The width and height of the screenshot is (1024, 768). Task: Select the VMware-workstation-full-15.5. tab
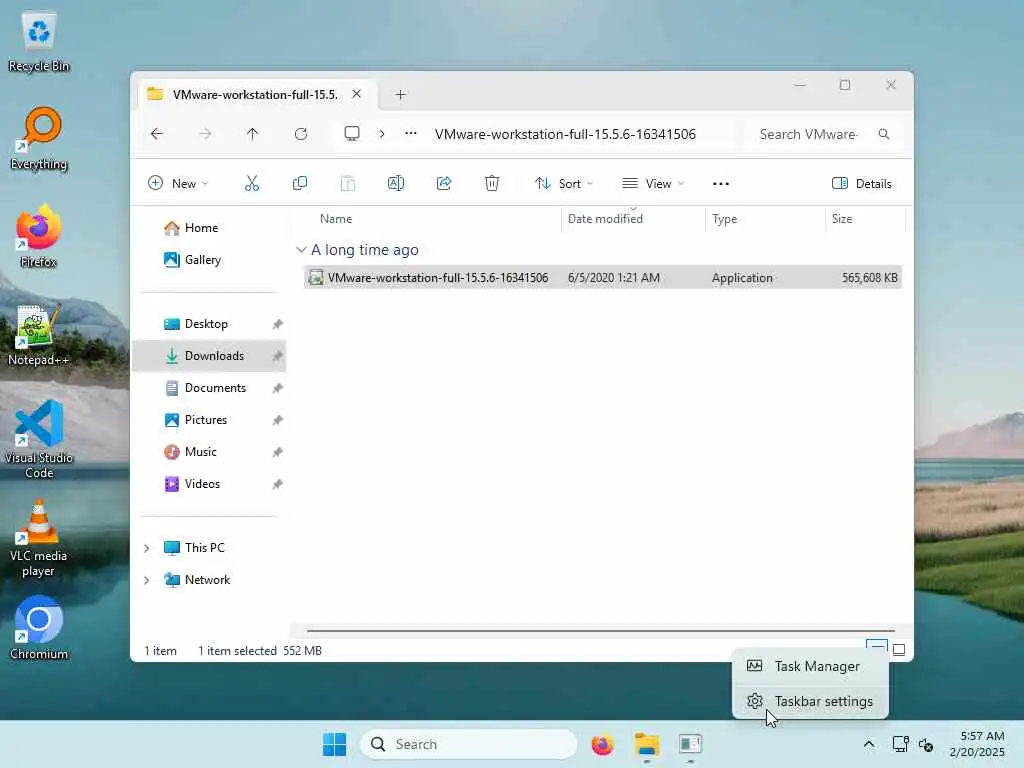pyautogui.click(x=255, y=95)
